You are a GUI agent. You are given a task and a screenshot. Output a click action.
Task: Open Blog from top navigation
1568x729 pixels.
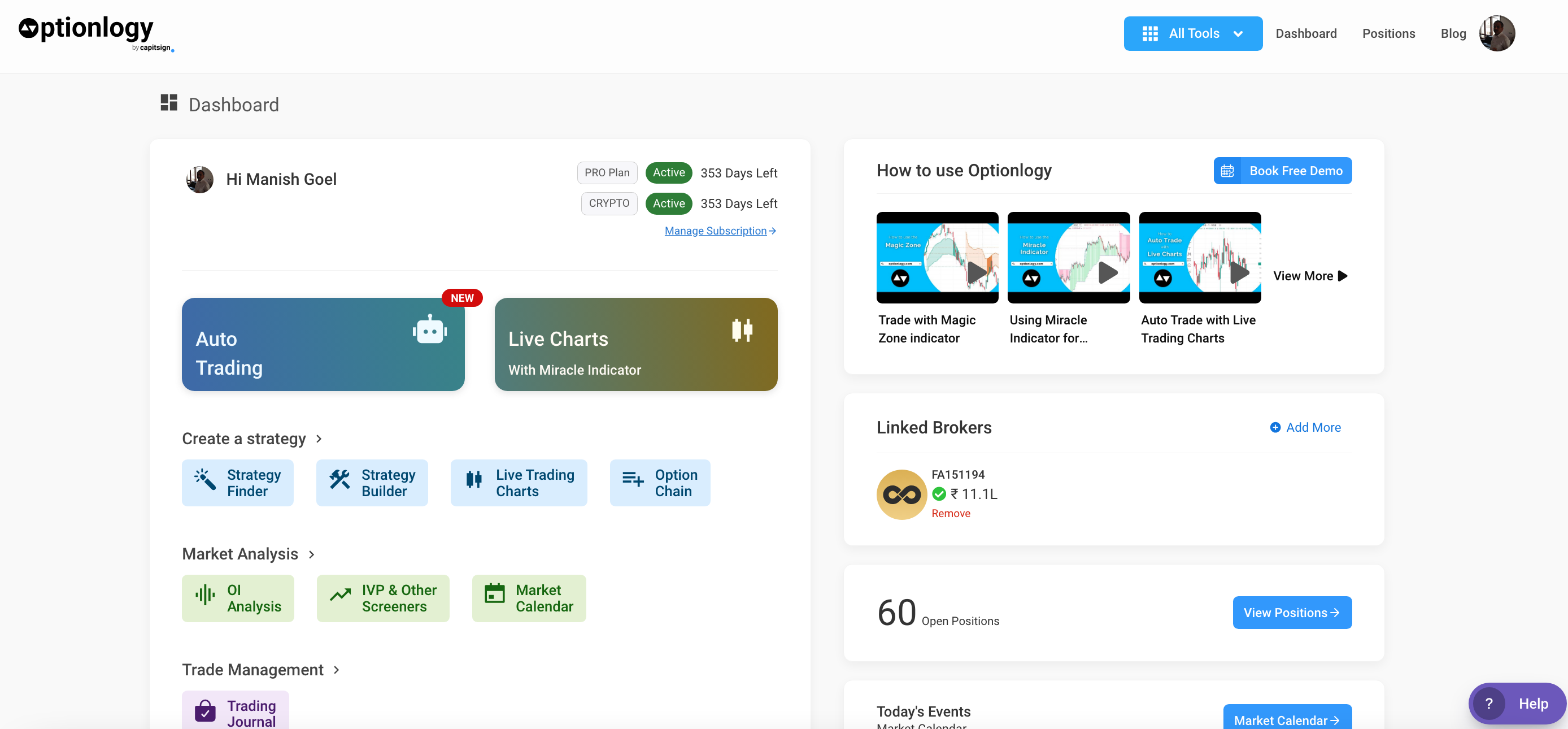coord(1452,33)
